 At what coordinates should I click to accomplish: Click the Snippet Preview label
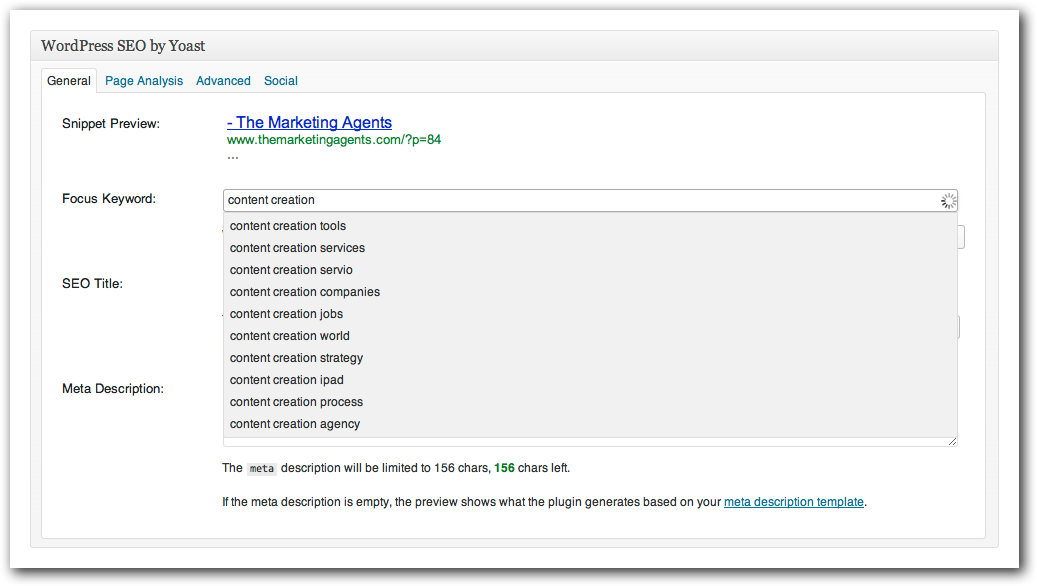tap(111, 124)
